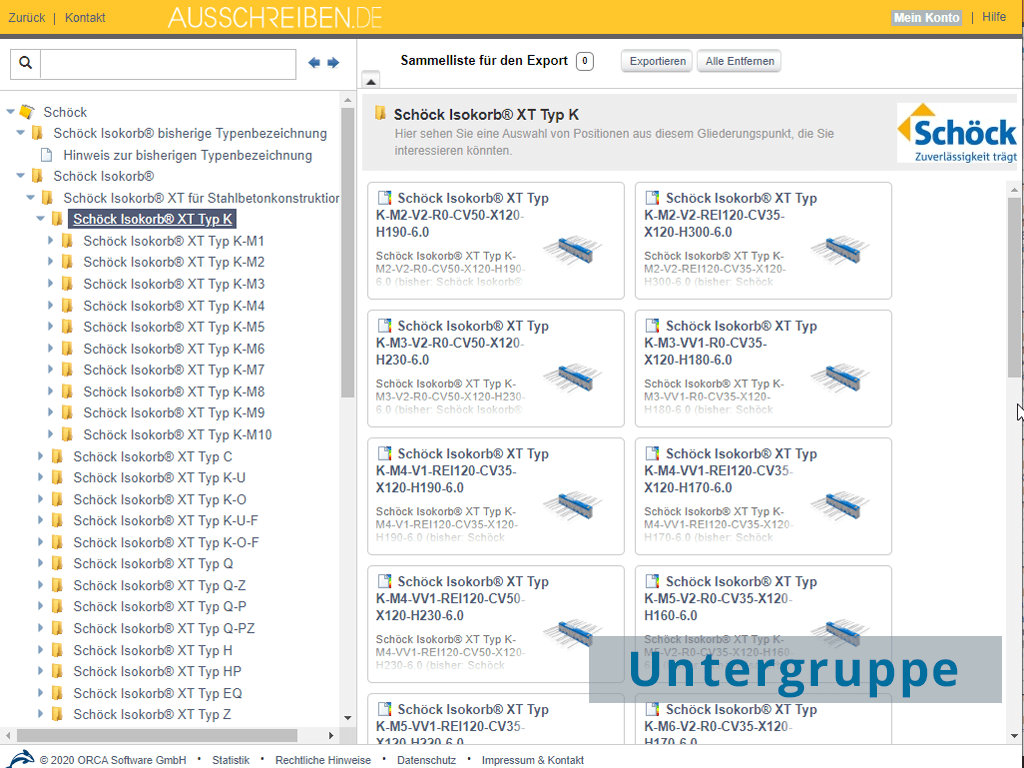1024x768 pixels.
Task: Click document icon of K-M2-V2-REI120-CV35-X120-H300-6.0 card
Action: point(652,197)
